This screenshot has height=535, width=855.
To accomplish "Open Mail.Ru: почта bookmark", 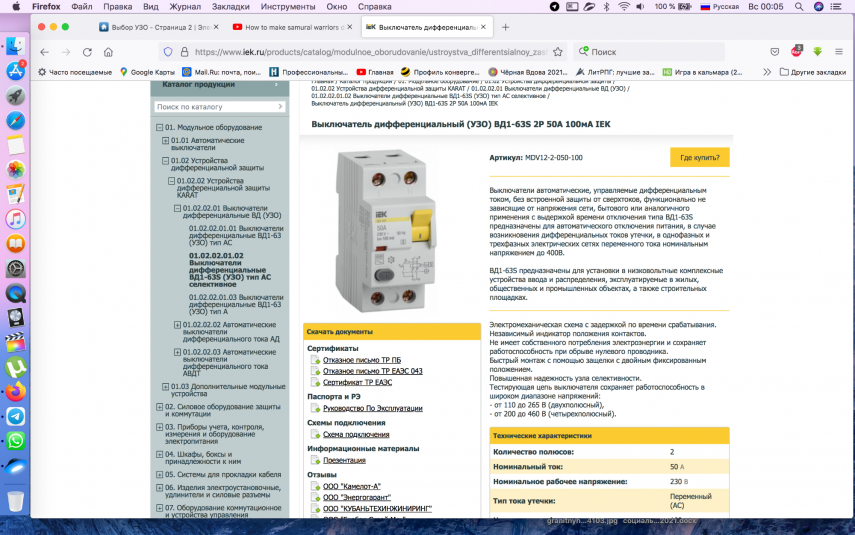I will pos(221,72).
